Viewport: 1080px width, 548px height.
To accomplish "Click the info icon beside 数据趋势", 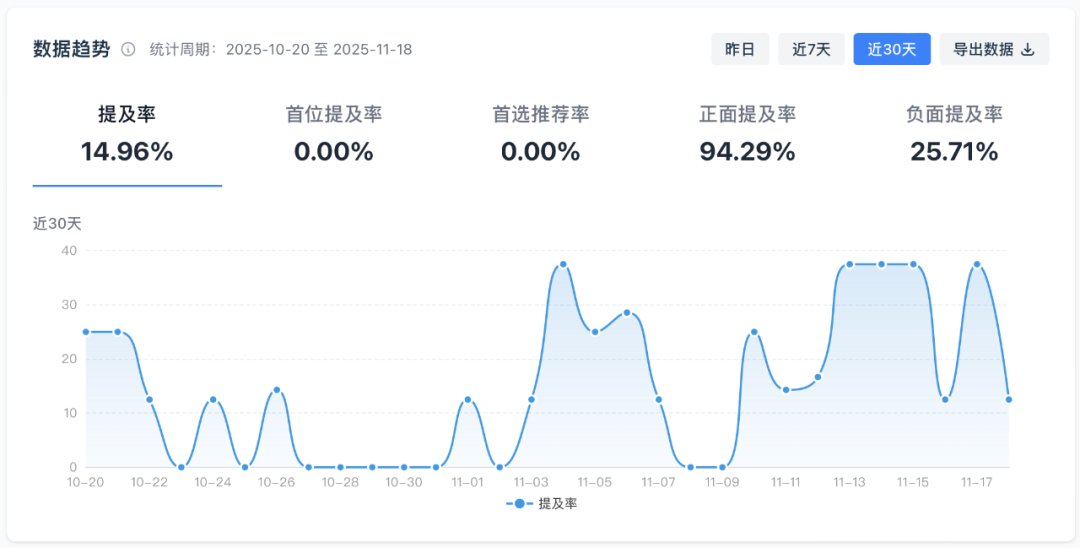I will 128,50.
